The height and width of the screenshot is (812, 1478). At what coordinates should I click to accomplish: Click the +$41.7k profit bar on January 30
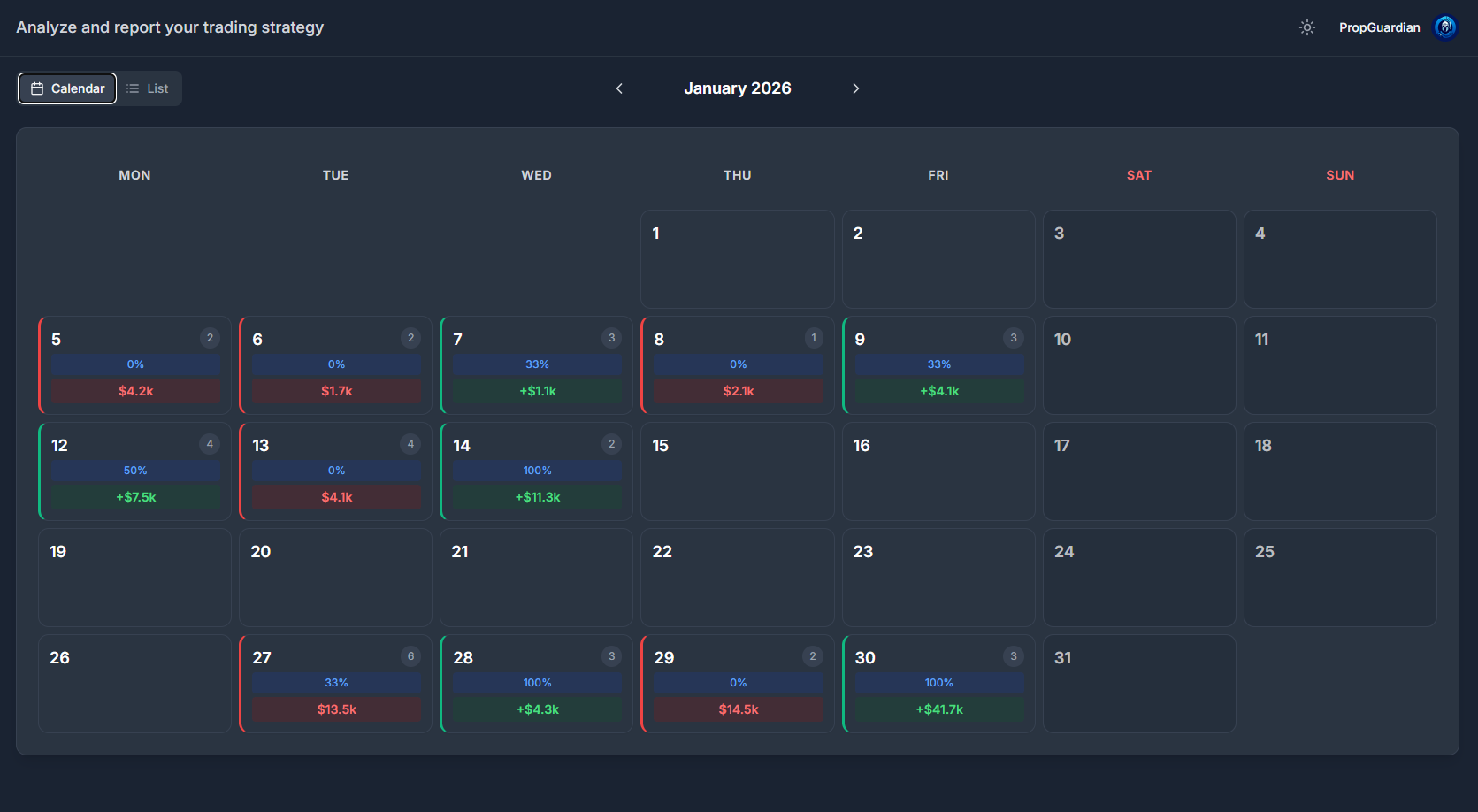[938, 709]
